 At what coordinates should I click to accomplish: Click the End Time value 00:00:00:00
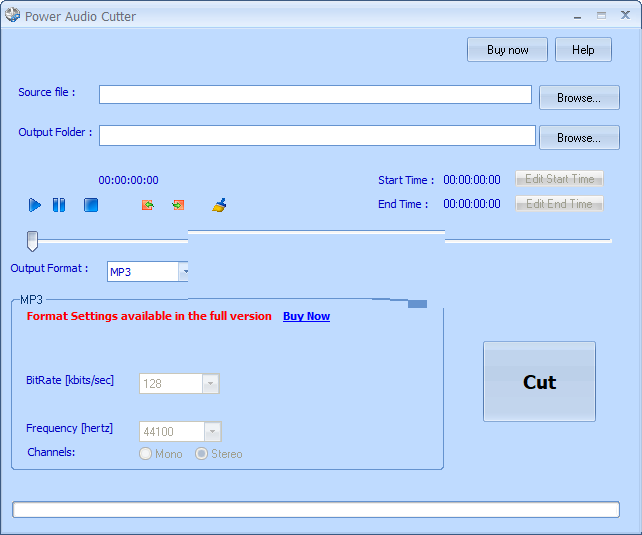point(472,204)
